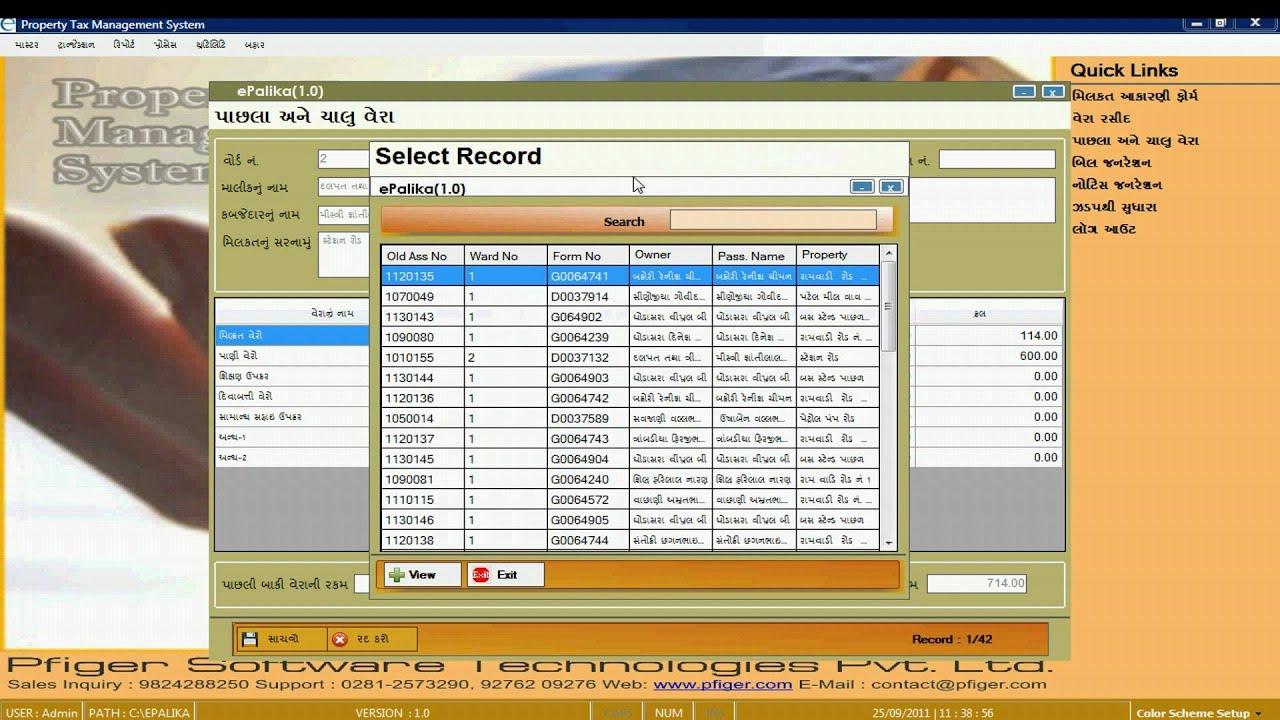Screen dimensions: 1280x720
Task: Select record row 1130143
Action: [x=630, y=317]
